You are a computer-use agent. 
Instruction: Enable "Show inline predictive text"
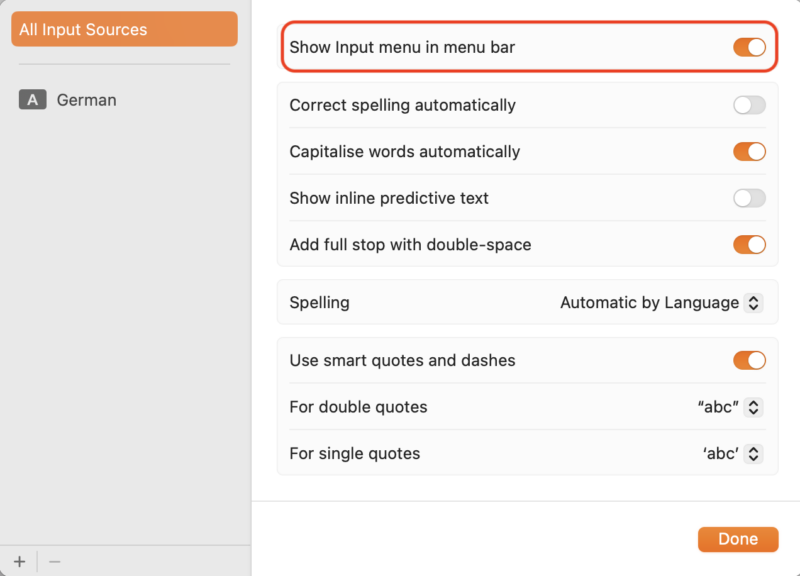coord(749,198)
